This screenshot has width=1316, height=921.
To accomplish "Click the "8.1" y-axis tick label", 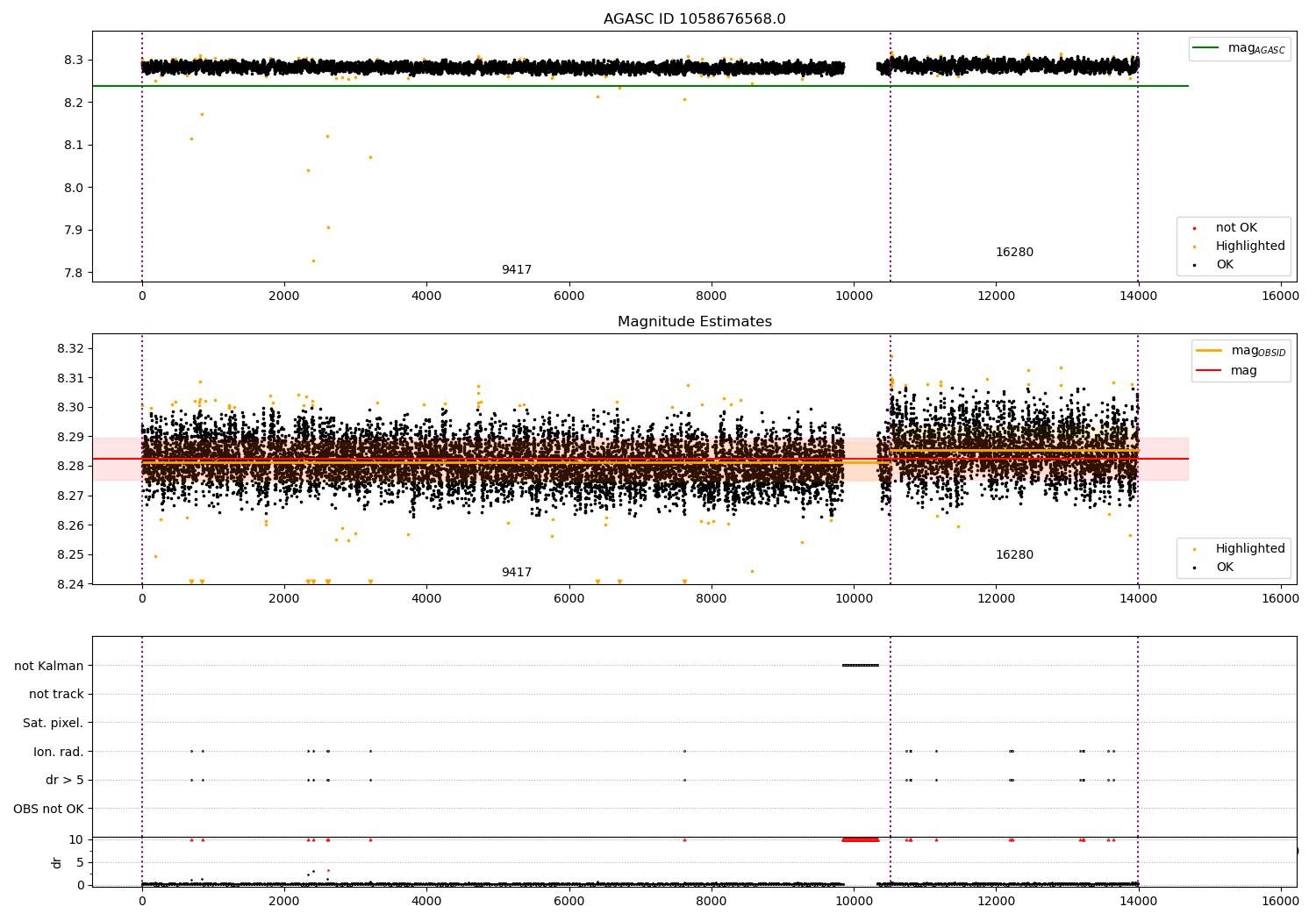I will [74, 146].
